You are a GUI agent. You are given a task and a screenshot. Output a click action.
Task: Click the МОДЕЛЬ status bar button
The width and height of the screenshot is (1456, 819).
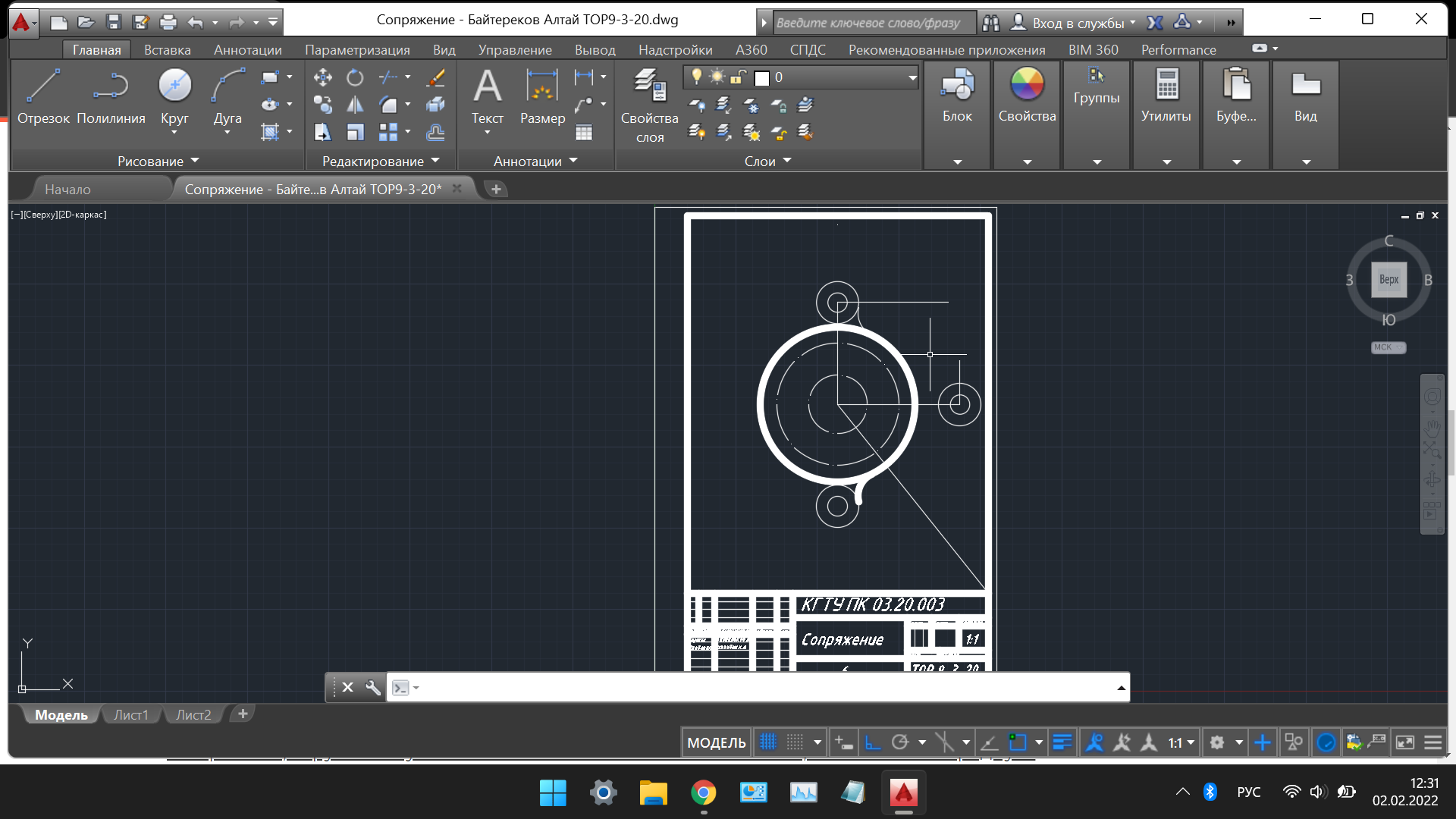tap(716, 742)
